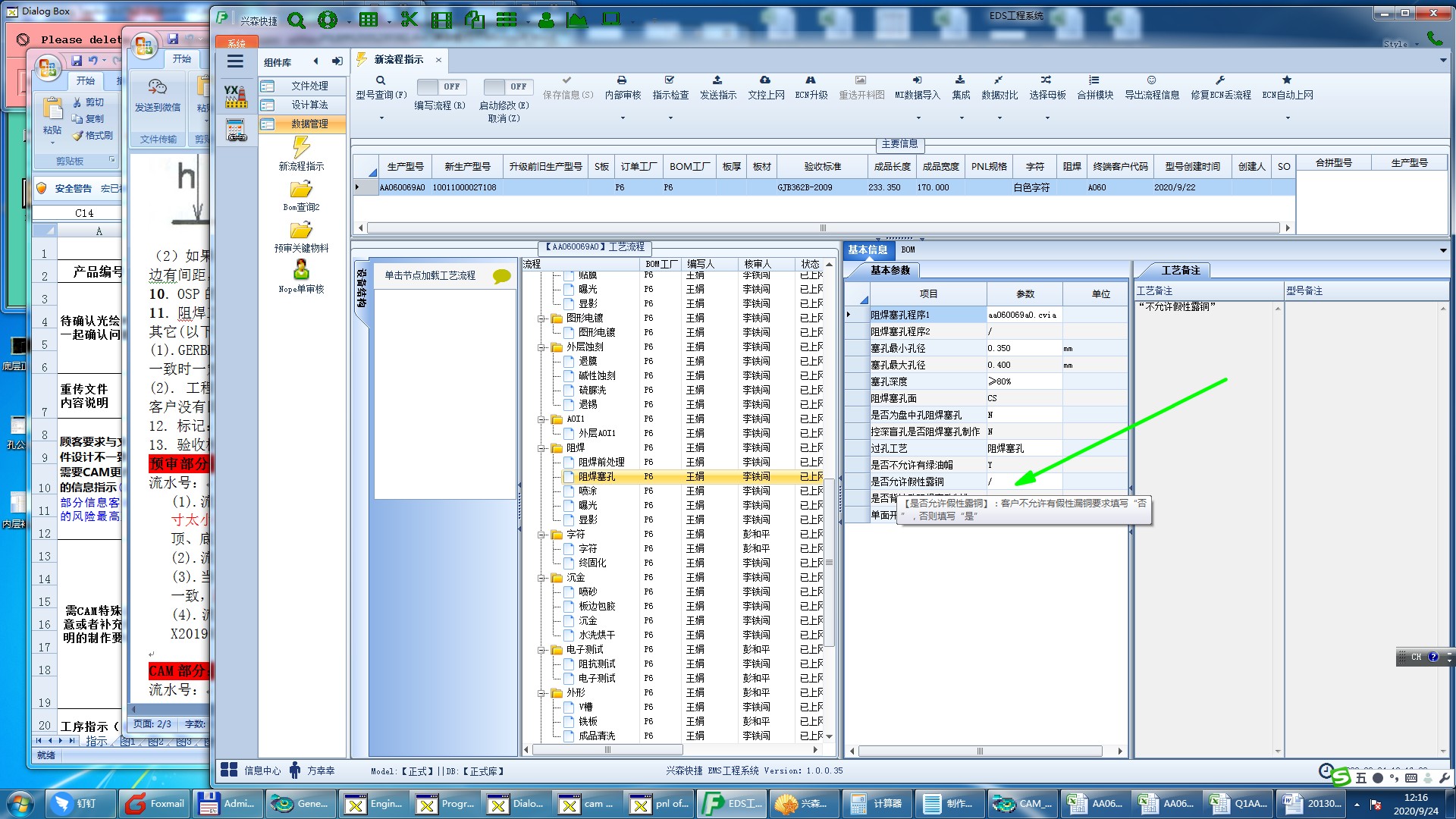The width and height of the screenshot is (1456, 819).
Task: Collapse the 电子测试 tree node
Action: point(542,650)
